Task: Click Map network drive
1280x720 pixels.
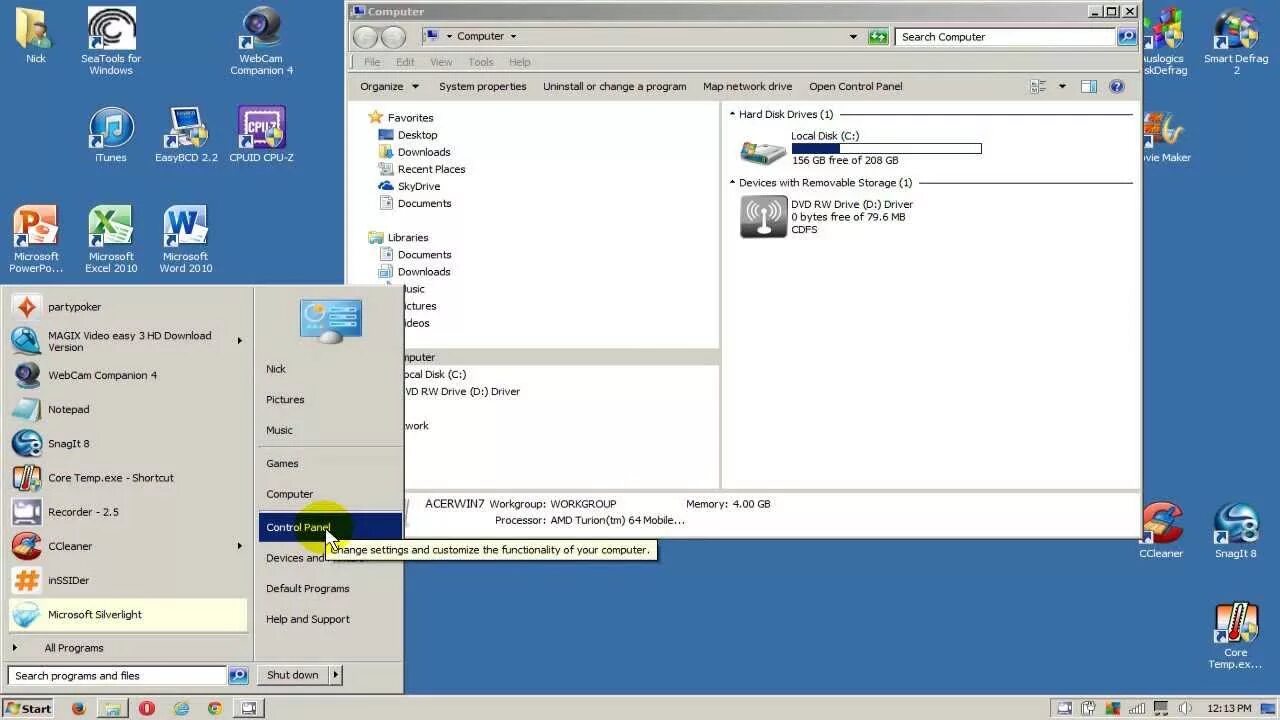Action: point(747,87)
